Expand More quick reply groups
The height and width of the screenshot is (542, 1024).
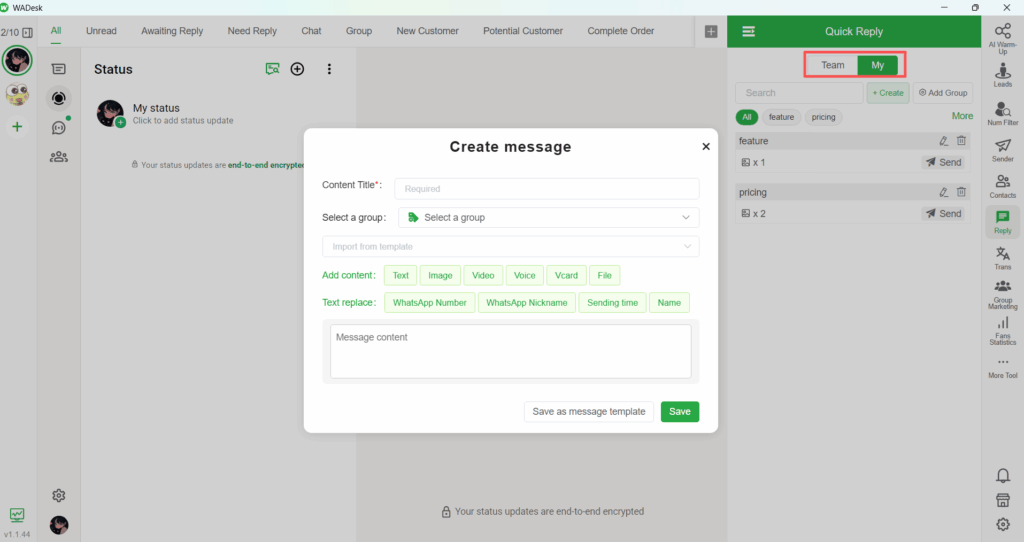pyautogui.click(x=962, y=116)
